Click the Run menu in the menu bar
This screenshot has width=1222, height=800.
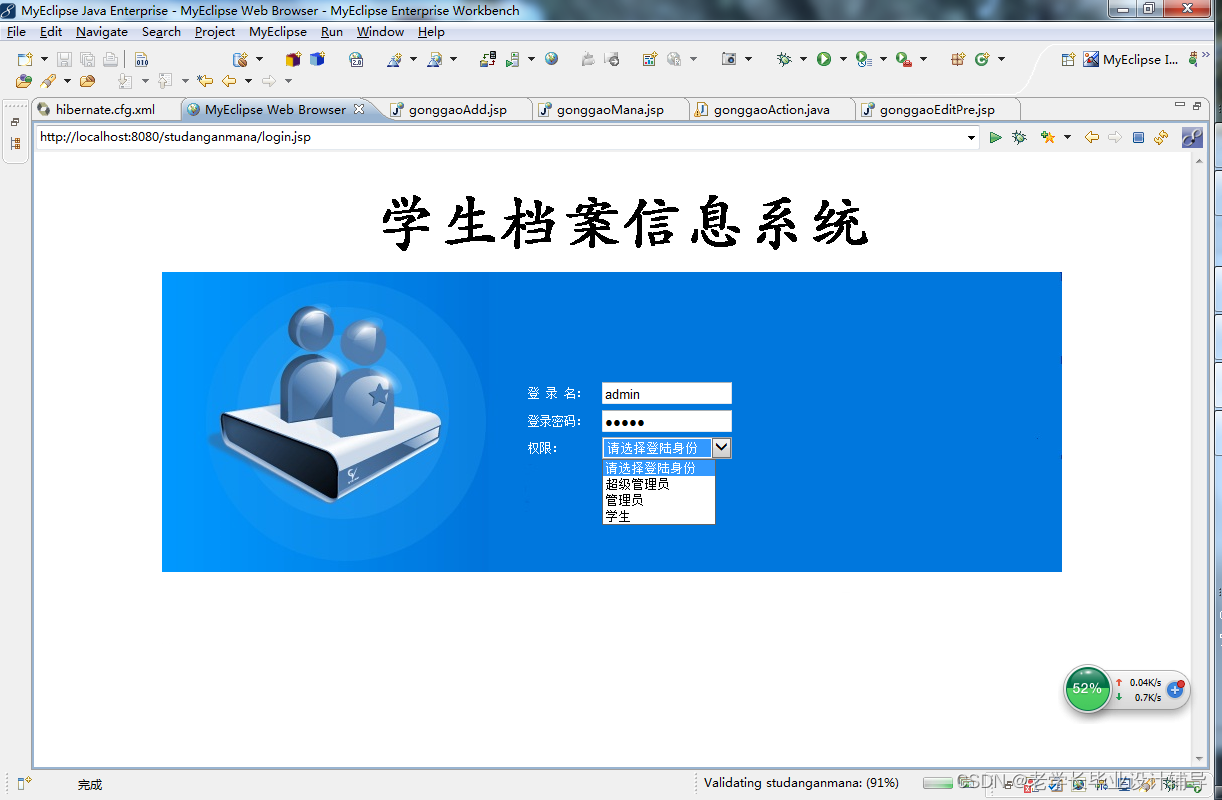pyautogui.click(x=331, y=31)
